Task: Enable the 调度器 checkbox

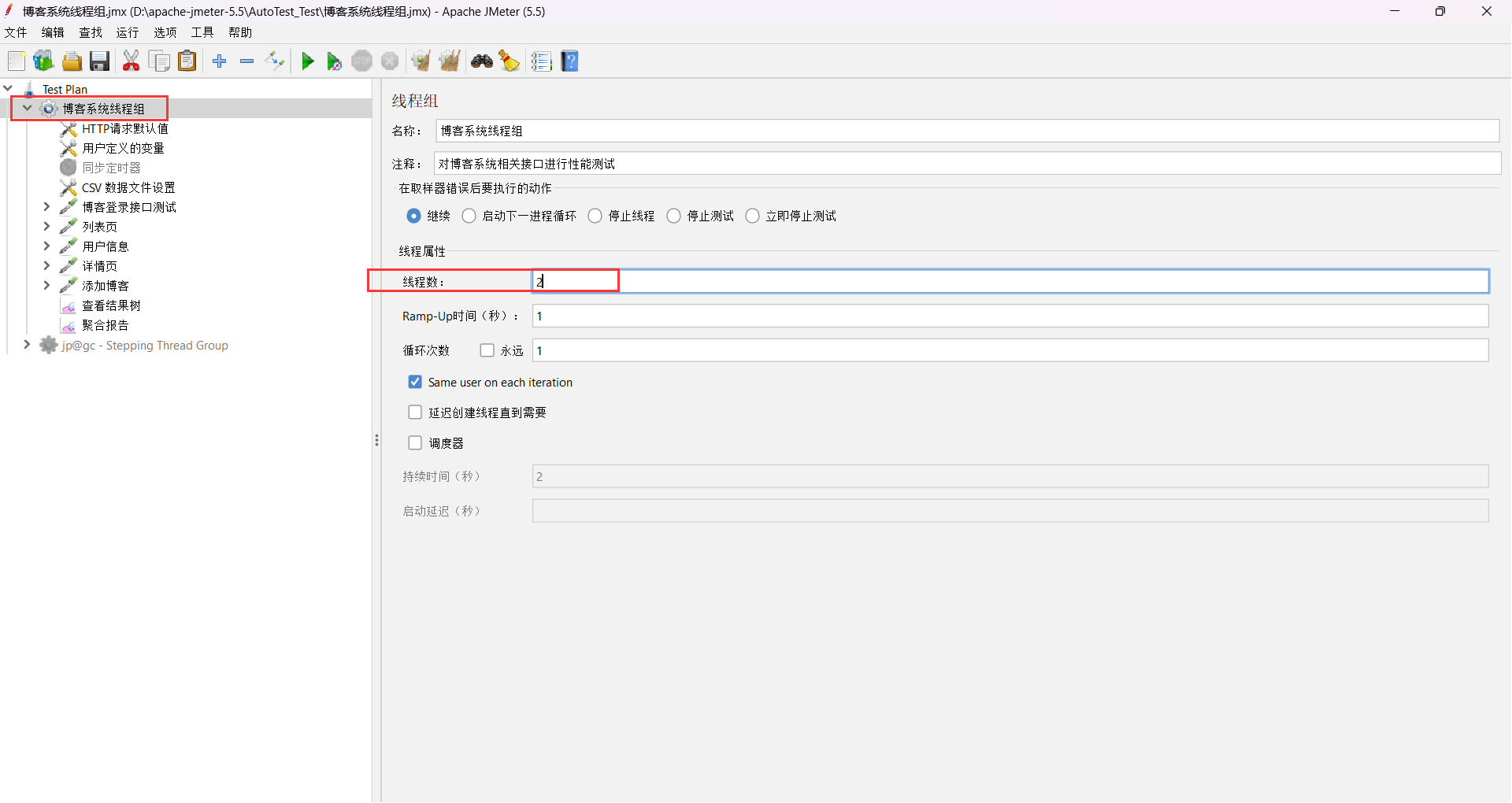Action: [x=415, y=442]
